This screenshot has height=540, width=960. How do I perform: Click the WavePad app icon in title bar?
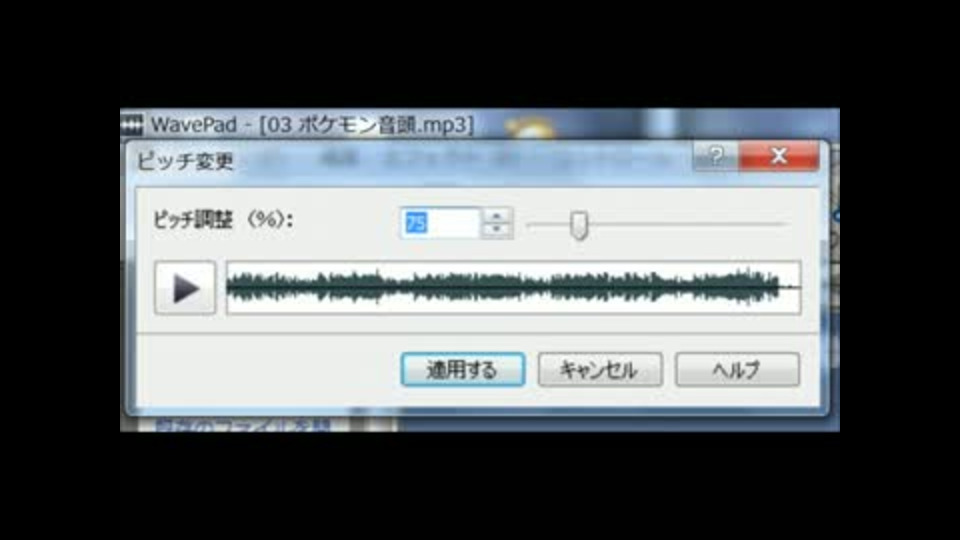pyautogui.click(x=132, y=124)
